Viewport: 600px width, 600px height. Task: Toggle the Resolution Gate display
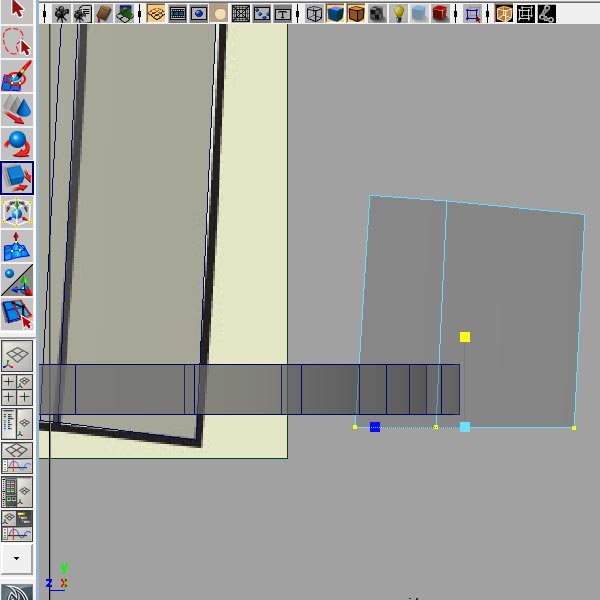[199, 14]
